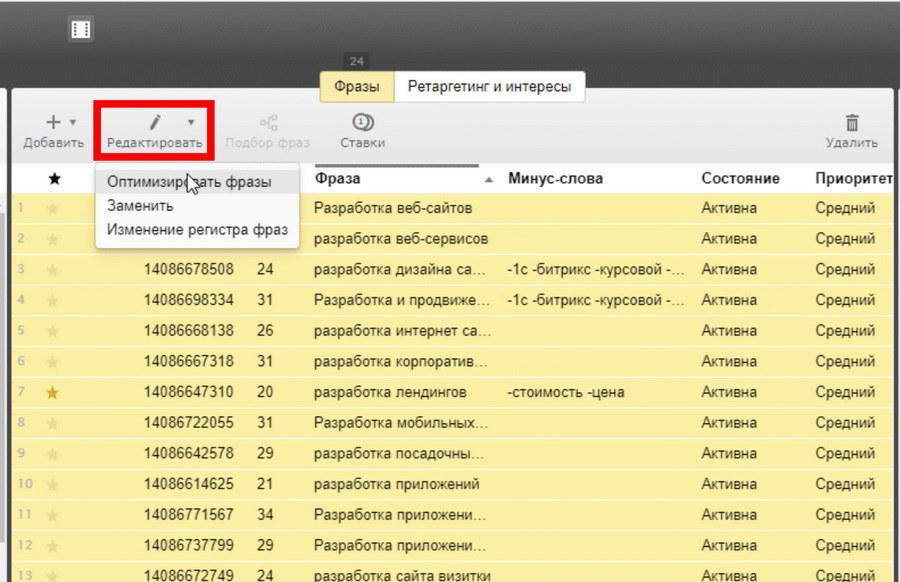Toggle the gold star in row 7

tap(53, 392)
